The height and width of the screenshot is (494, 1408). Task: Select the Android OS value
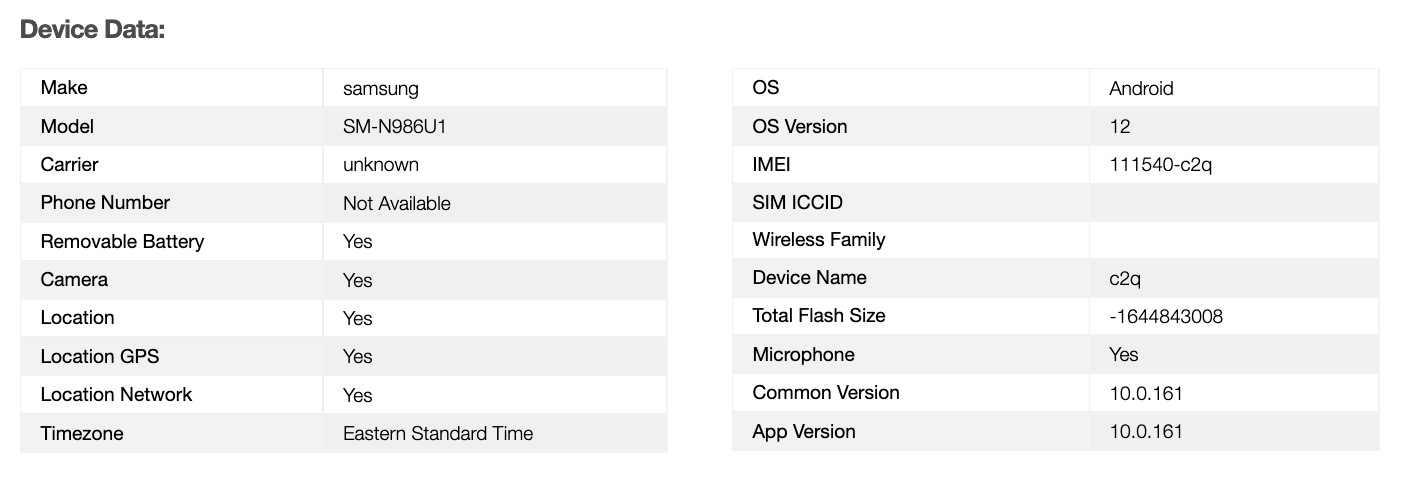tap(1141, 88)
